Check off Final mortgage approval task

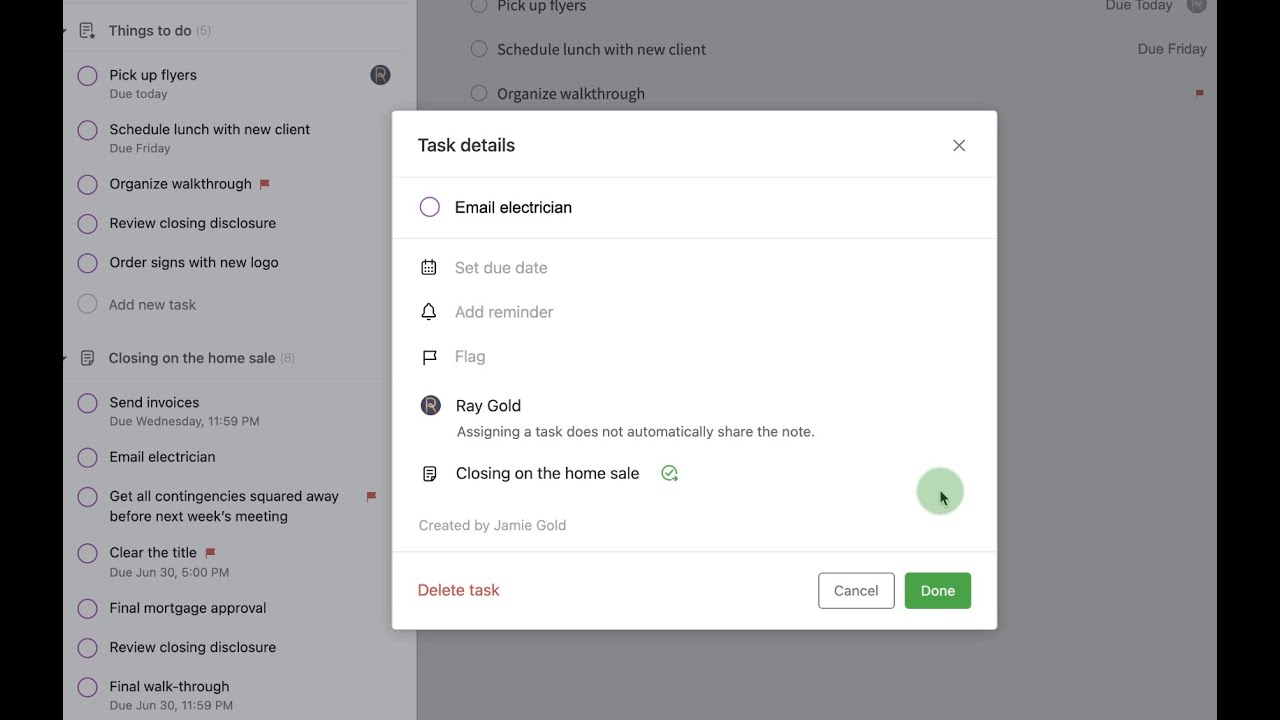(88, 608)
